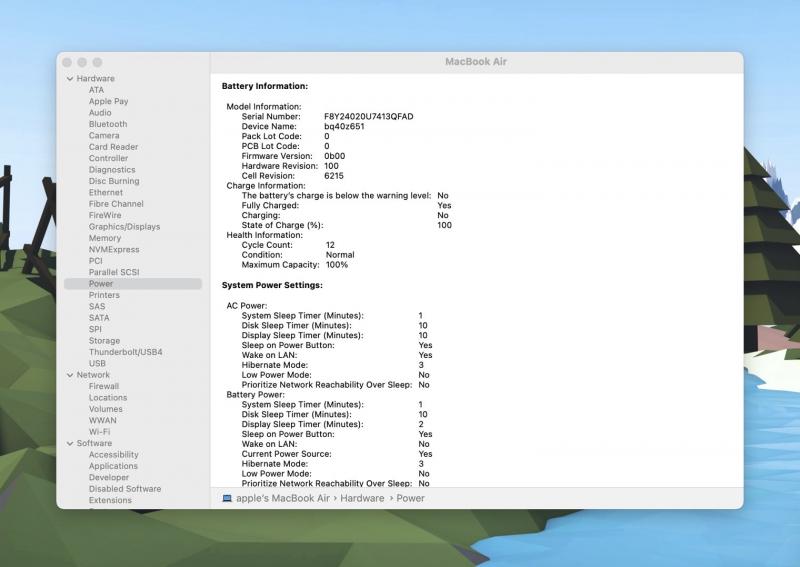Select Camera in the sidebar
The height and width of the screenshot is (567, 800).
104,135
